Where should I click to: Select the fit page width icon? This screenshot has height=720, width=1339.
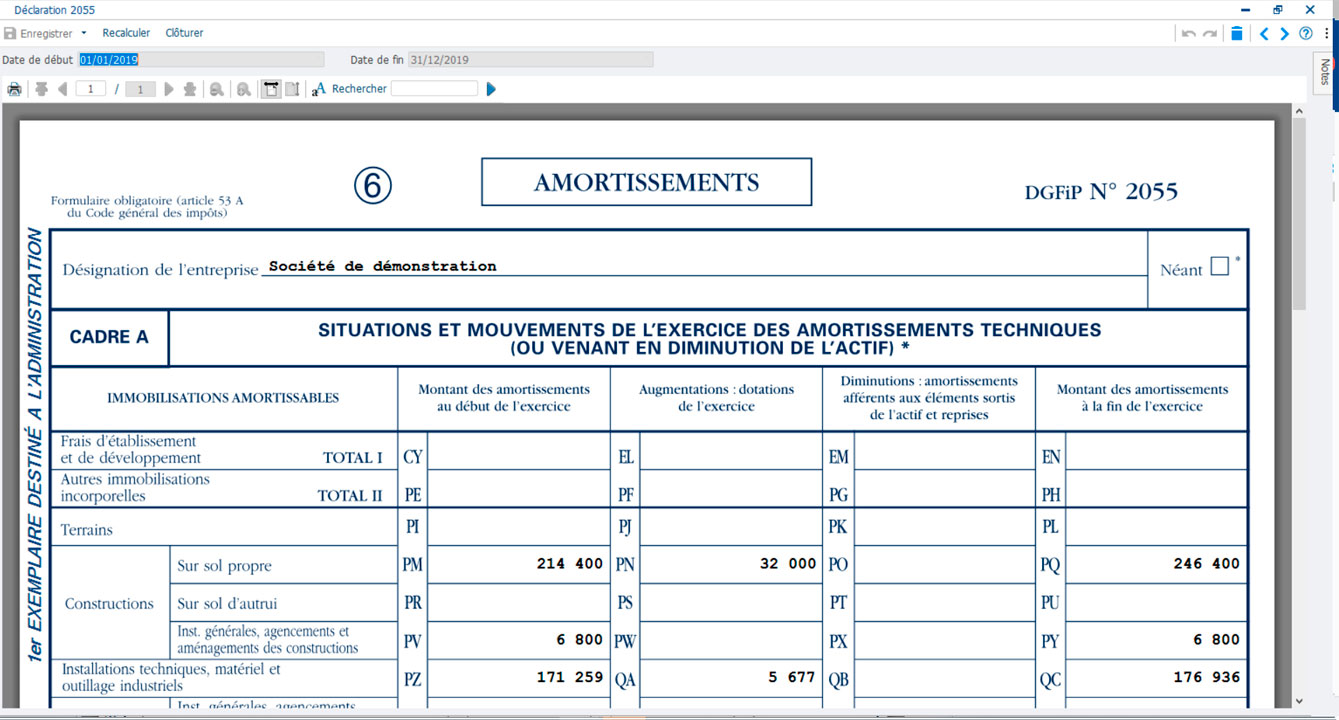(271, 89)
